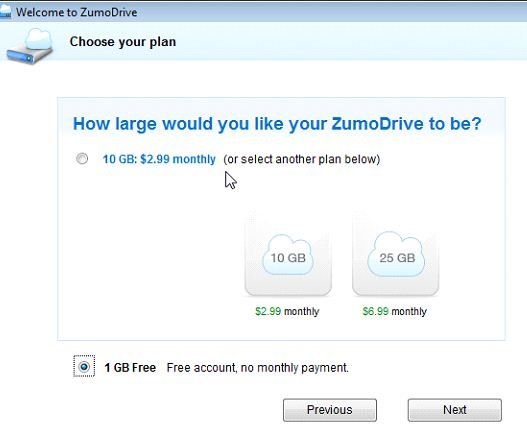Viewport: 527px width, 428px height.
Task: Click the '1 GB Free' label text
Action: (x=130, y=367)
